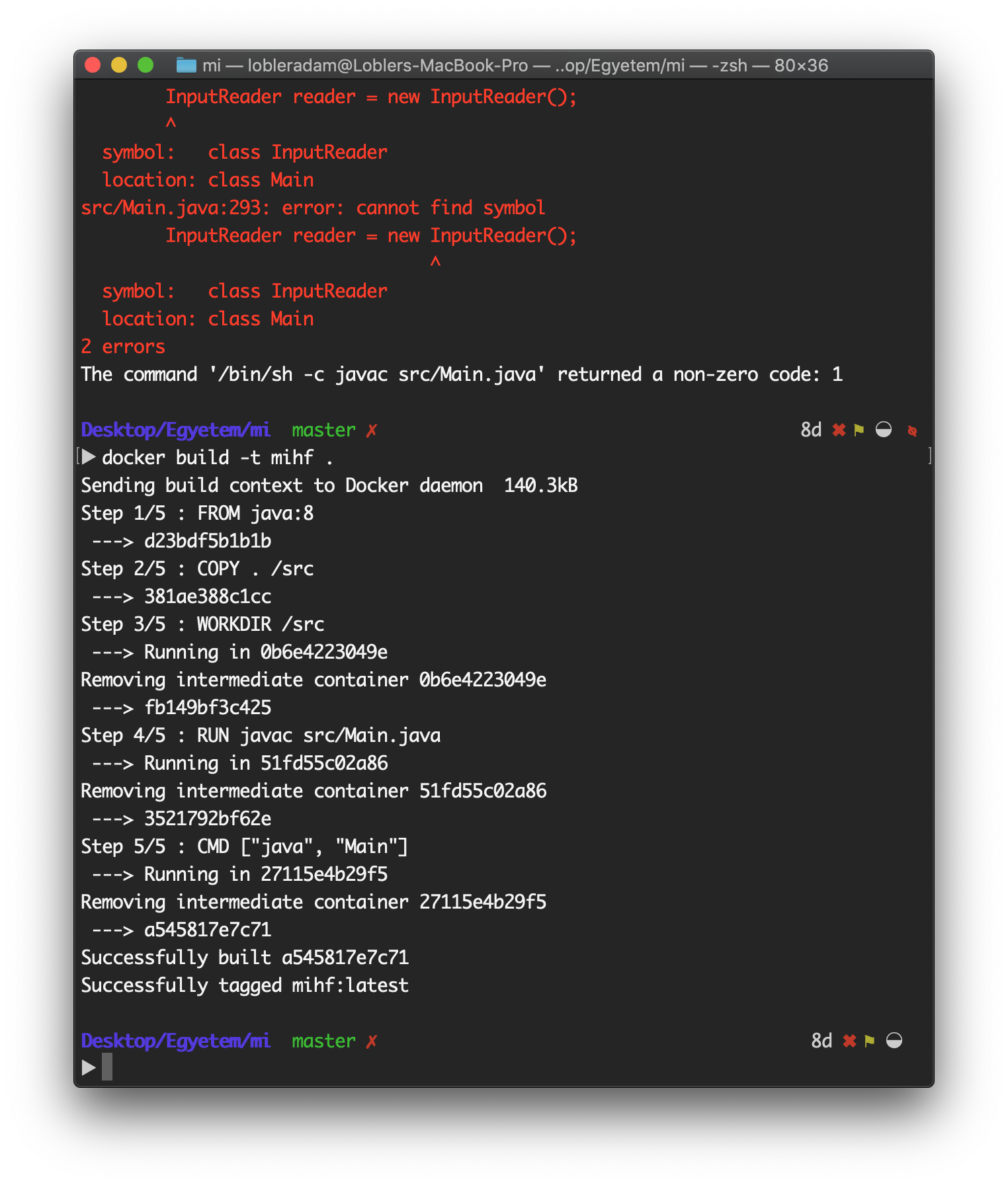1008x1185 pixels.
Task: Click the block cursor at the final prompt
Action: 107,1067
